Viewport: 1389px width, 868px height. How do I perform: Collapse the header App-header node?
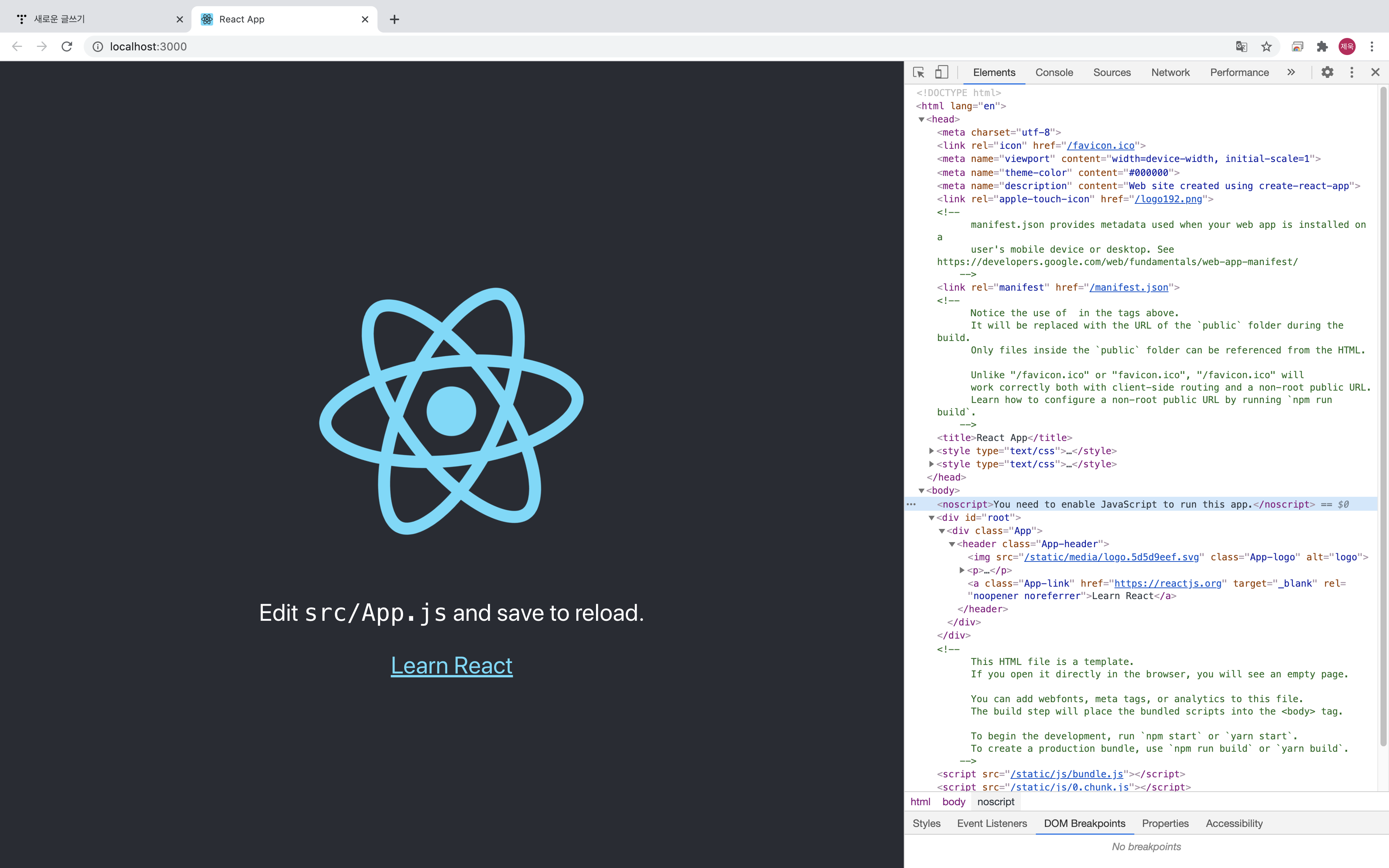[x=951, y=544]
